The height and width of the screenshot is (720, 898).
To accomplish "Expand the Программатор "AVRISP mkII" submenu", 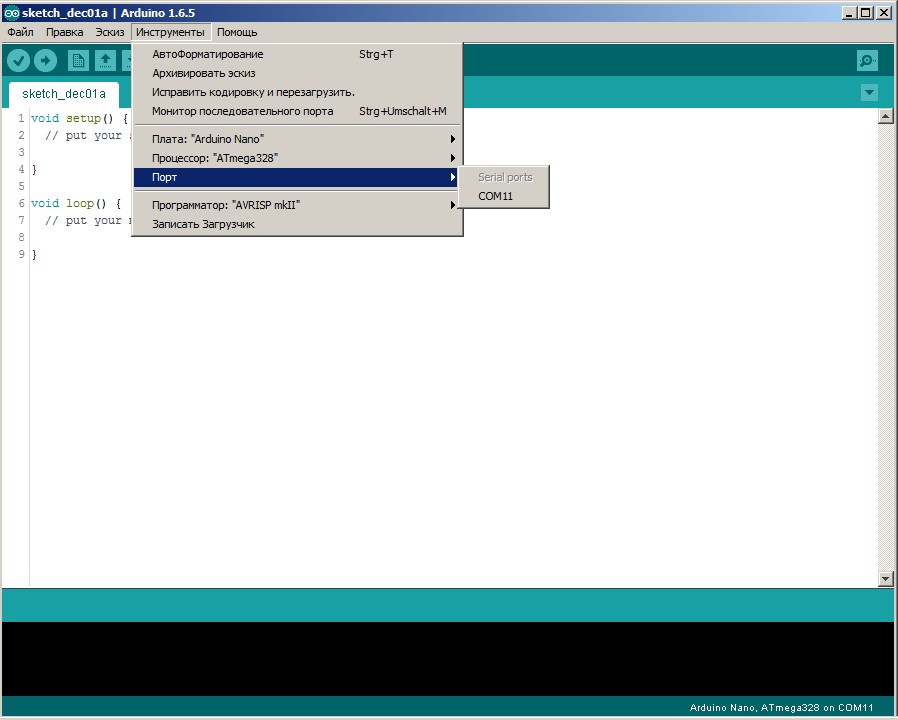I will [x=296, y=204].
